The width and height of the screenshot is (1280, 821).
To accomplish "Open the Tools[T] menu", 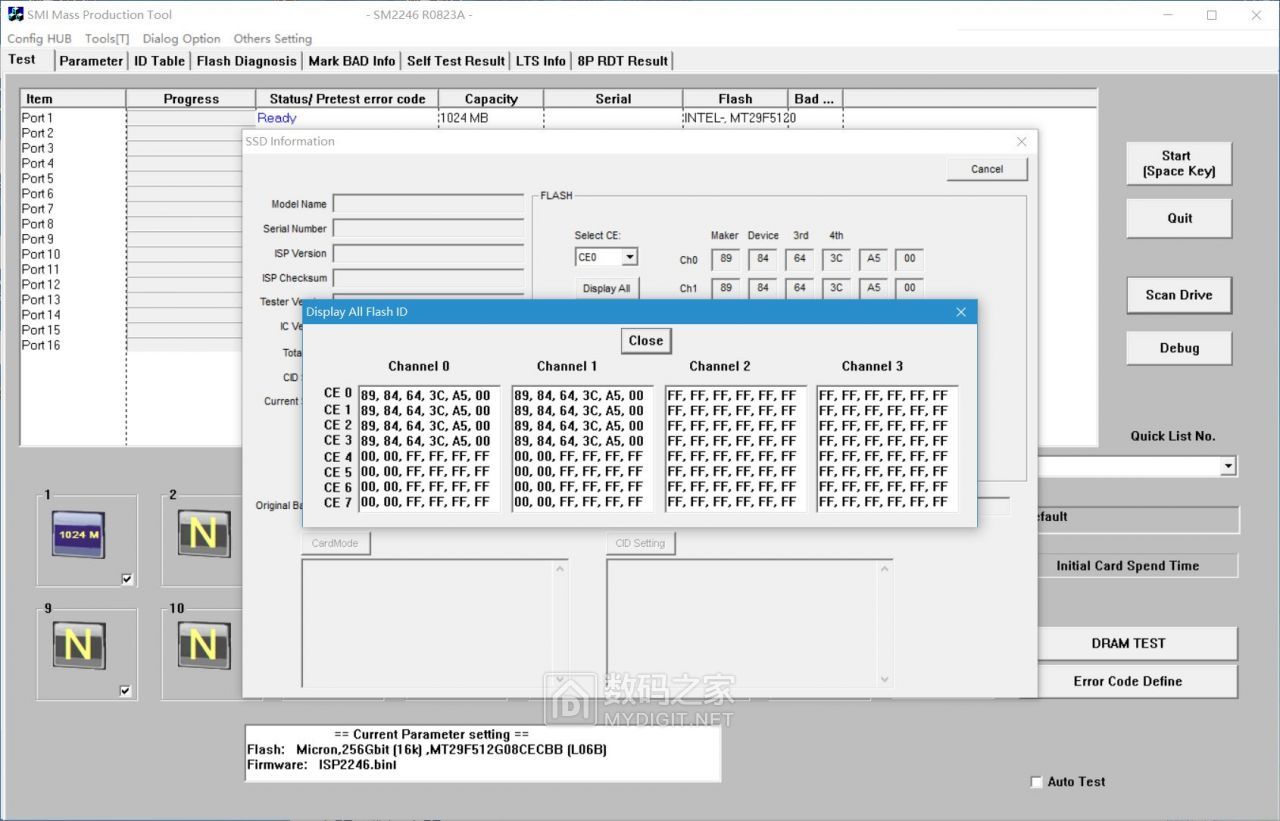I will pos(107,39).
